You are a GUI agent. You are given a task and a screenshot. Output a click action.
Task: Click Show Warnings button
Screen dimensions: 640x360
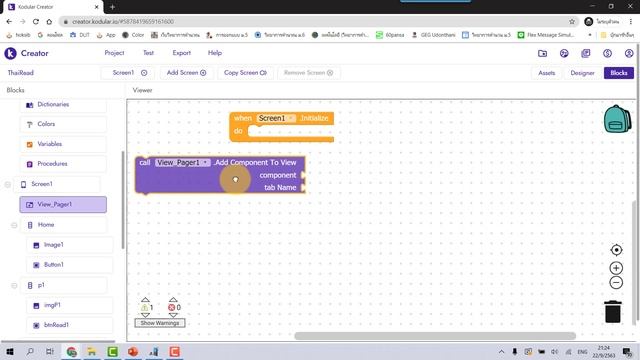(x=160, y=323)
